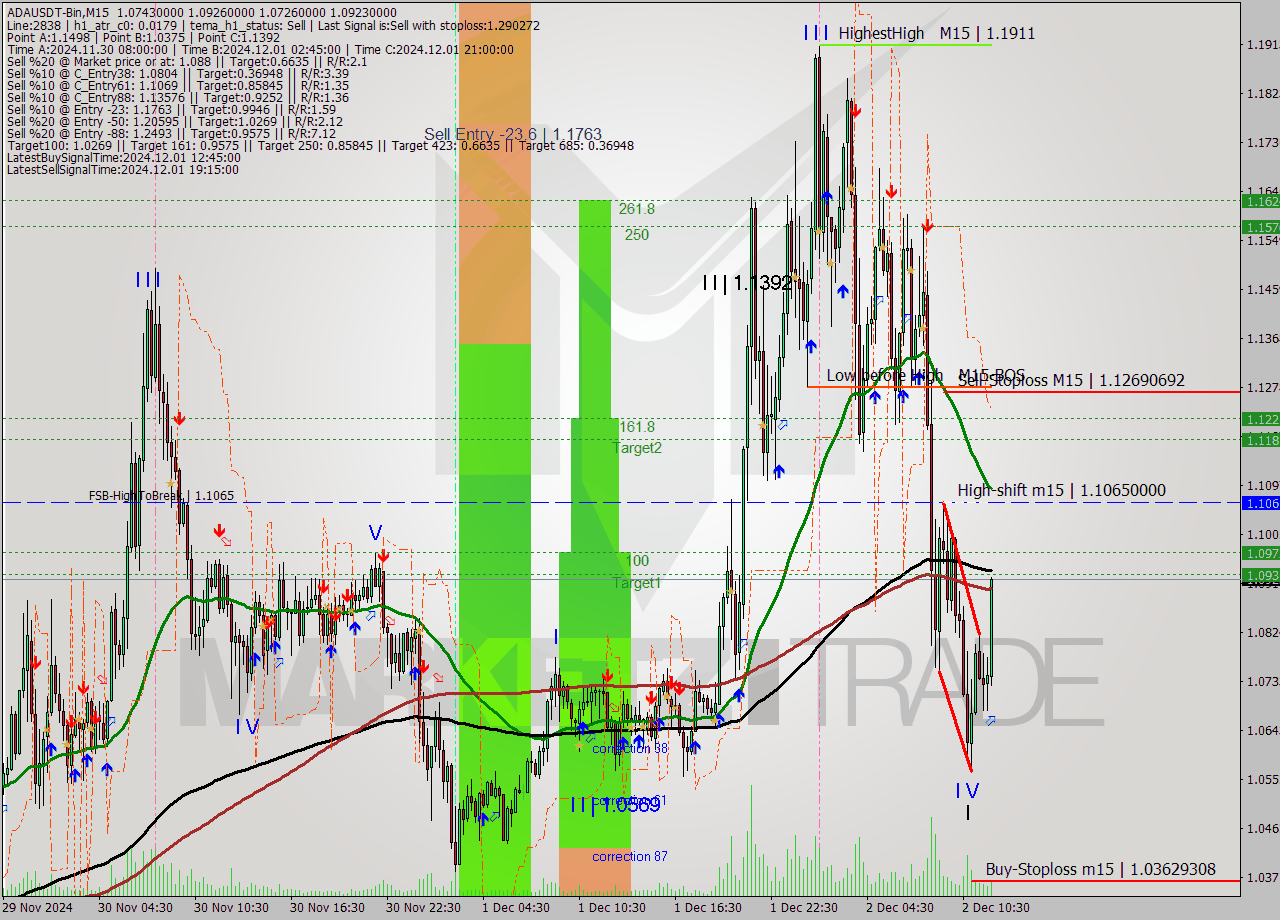Click the LatestSellSignalTime line
The width and height of the screenshot is (1280, 920).
(122, 169)
